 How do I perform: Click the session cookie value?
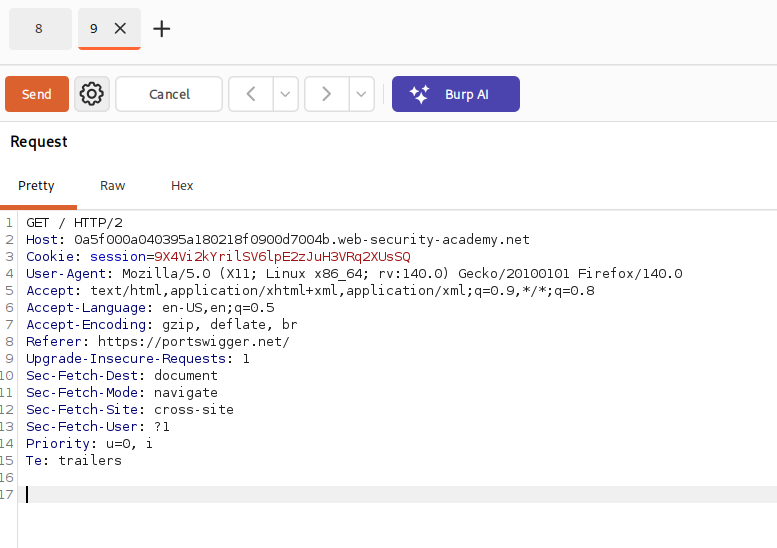click(x=282, y=257)
